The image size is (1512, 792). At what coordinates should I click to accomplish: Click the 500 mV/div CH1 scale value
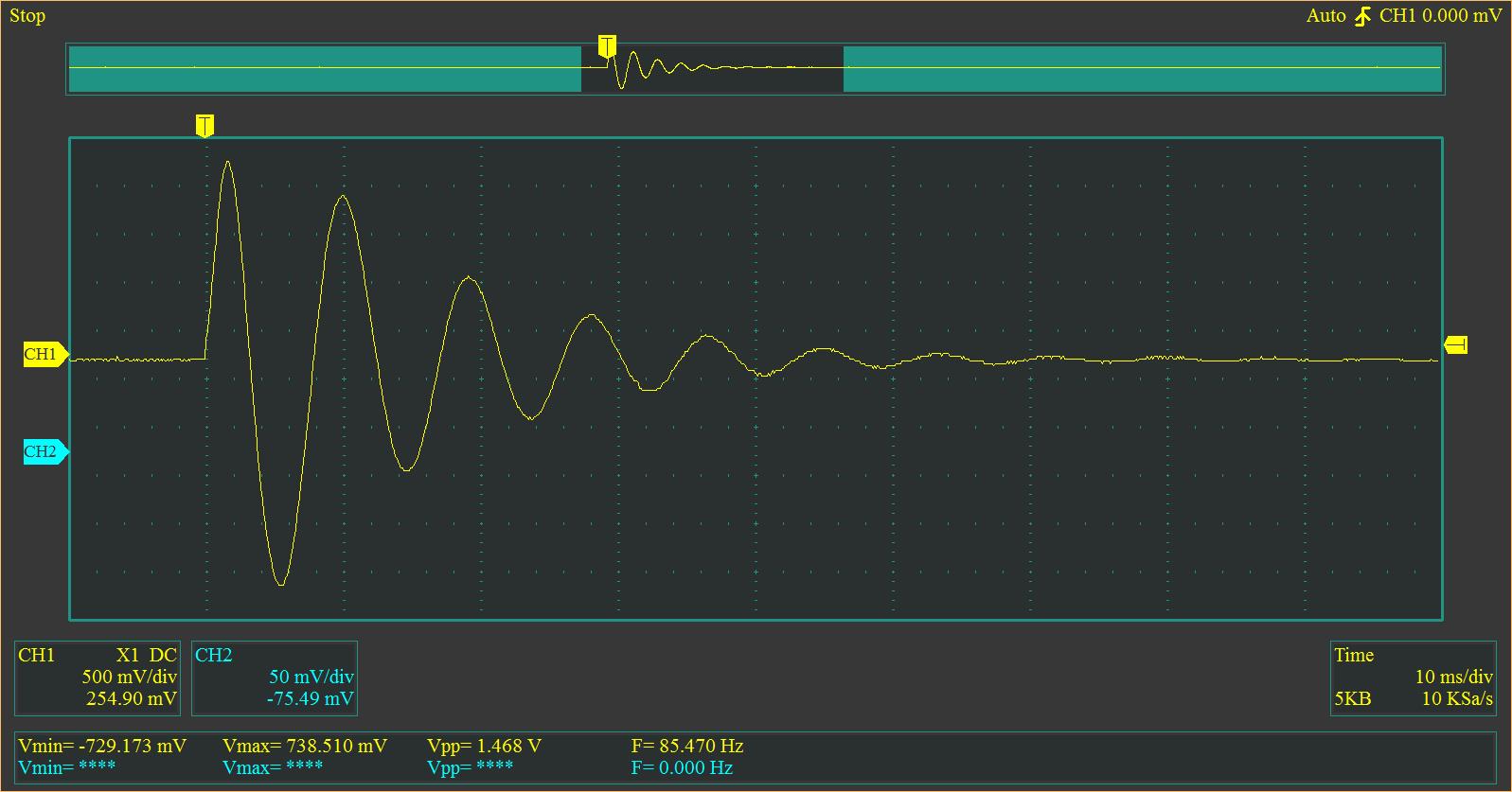(129, 677)
